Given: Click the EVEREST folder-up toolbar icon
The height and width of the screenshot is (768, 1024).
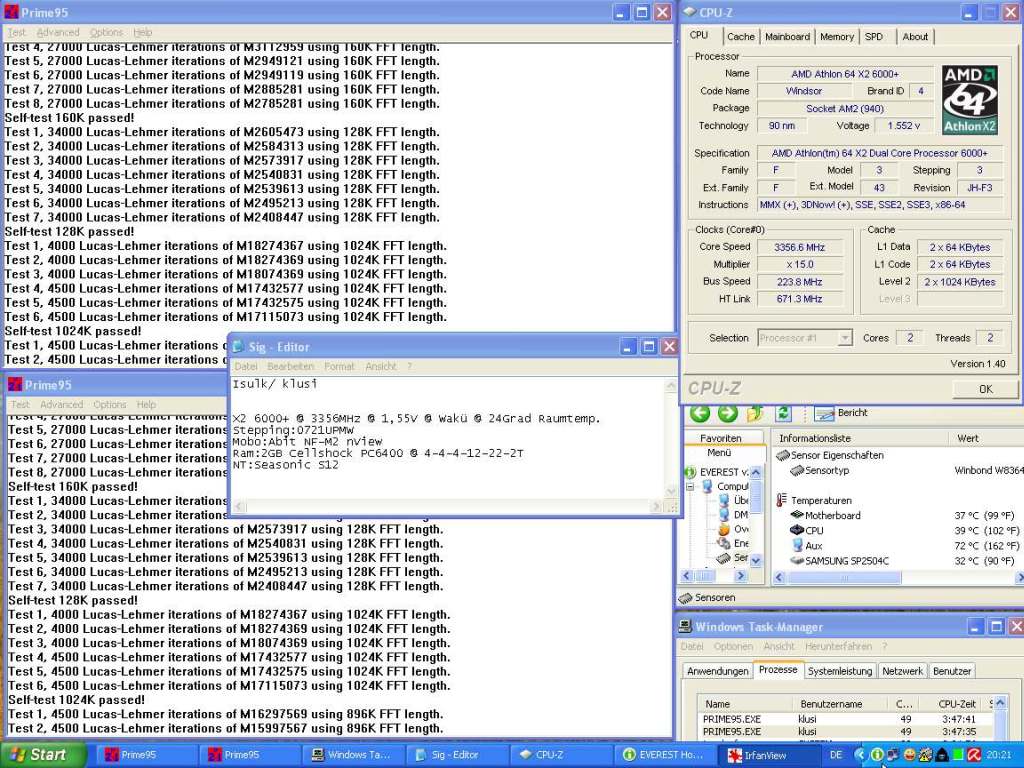Looking at the screenshot, I should [755, 413].
